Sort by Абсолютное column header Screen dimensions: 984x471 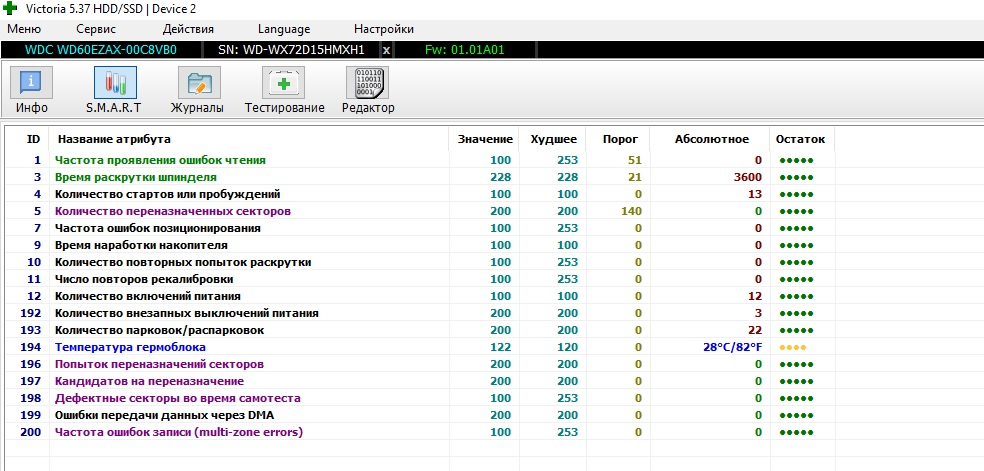coord(712,139)
